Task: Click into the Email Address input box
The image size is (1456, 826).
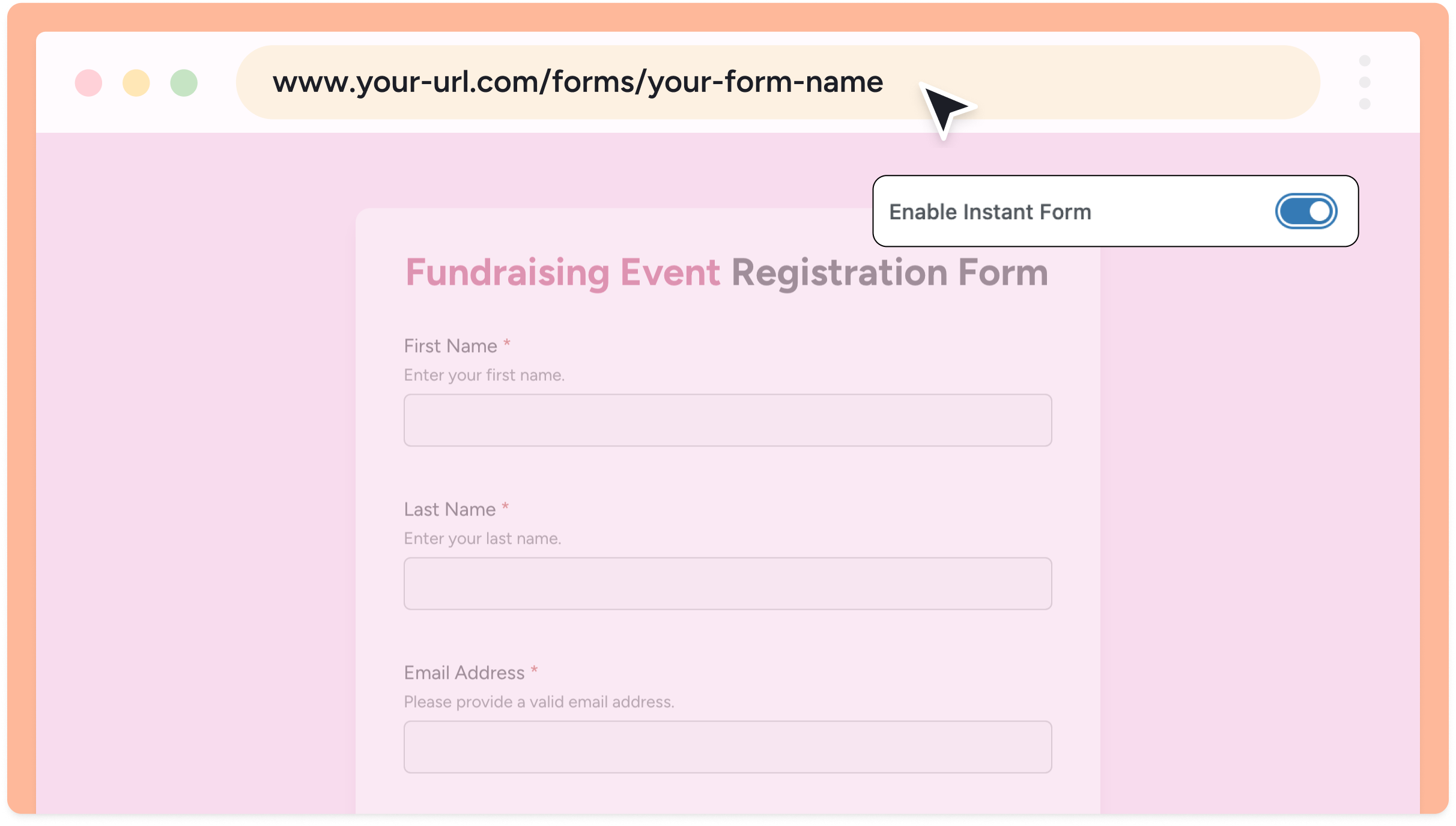Action: (727, 747)
